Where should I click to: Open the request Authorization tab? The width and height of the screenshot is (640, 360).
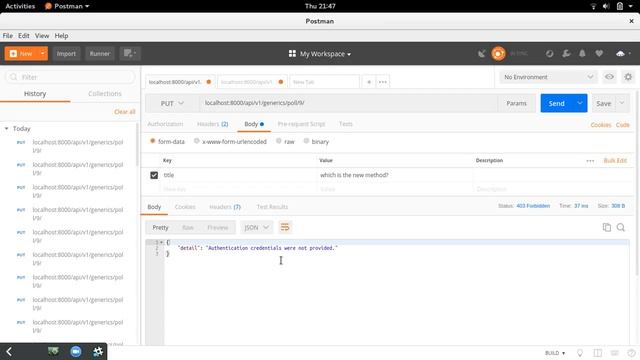coord(165,124)
